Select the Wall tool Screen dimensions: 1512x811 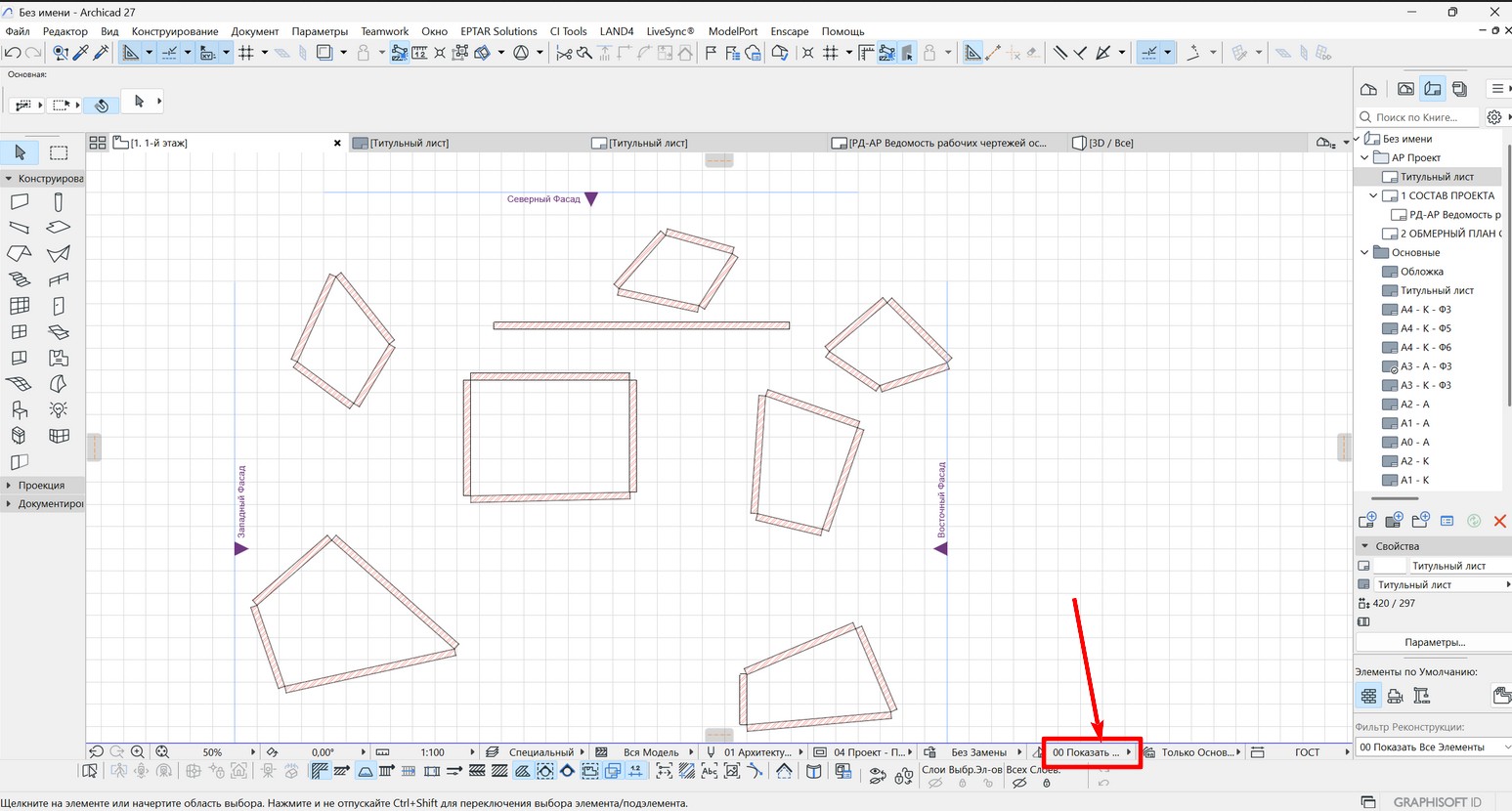coord(20,202)
